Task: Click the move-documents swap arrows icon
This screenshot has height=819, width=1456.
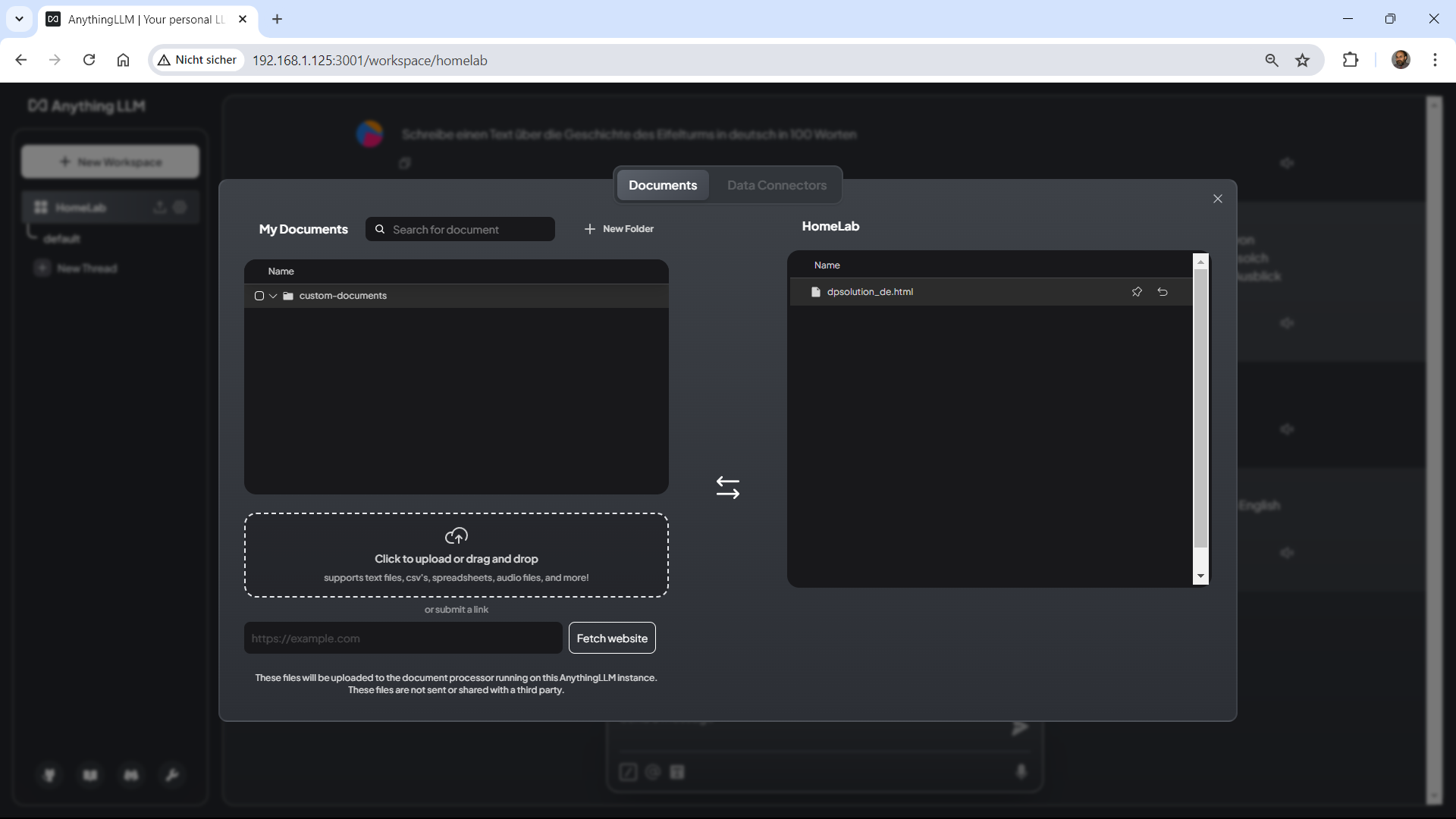Action: point(727,488)
